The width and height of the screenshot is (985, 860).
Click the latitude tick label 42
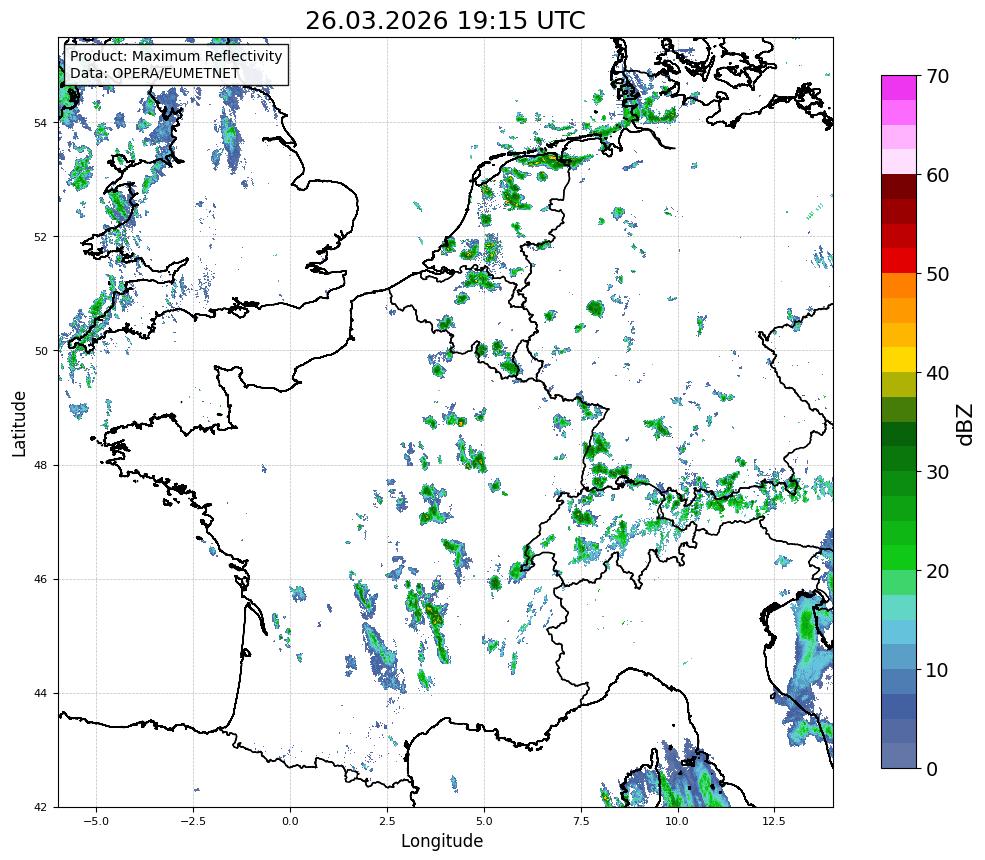[40, 808]
